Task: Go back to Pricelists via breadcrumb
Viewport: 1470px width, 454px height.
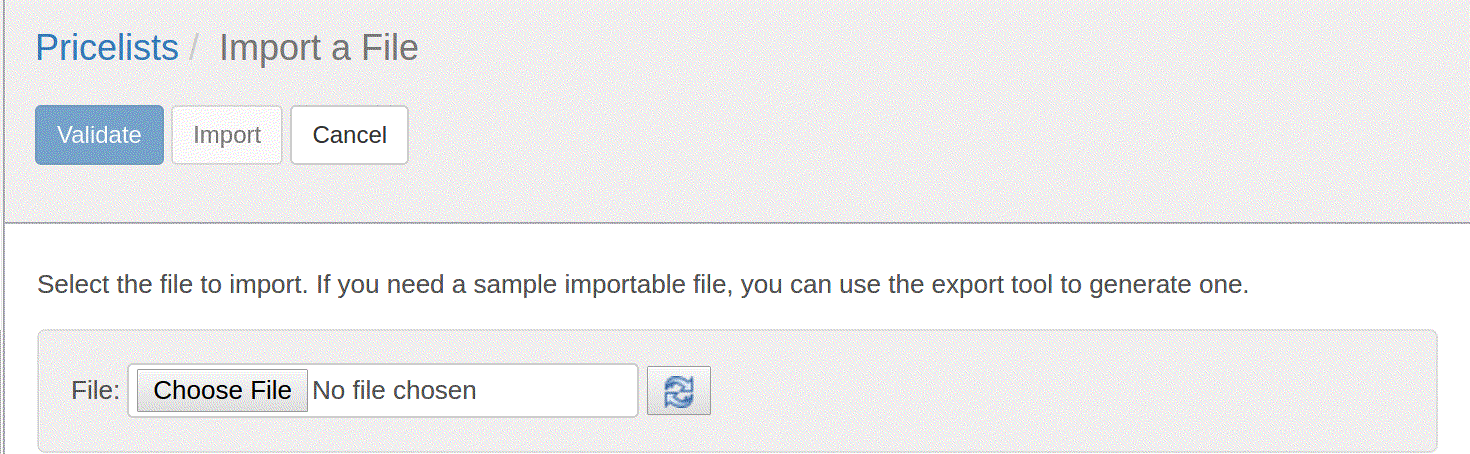Action: (107, 48)
